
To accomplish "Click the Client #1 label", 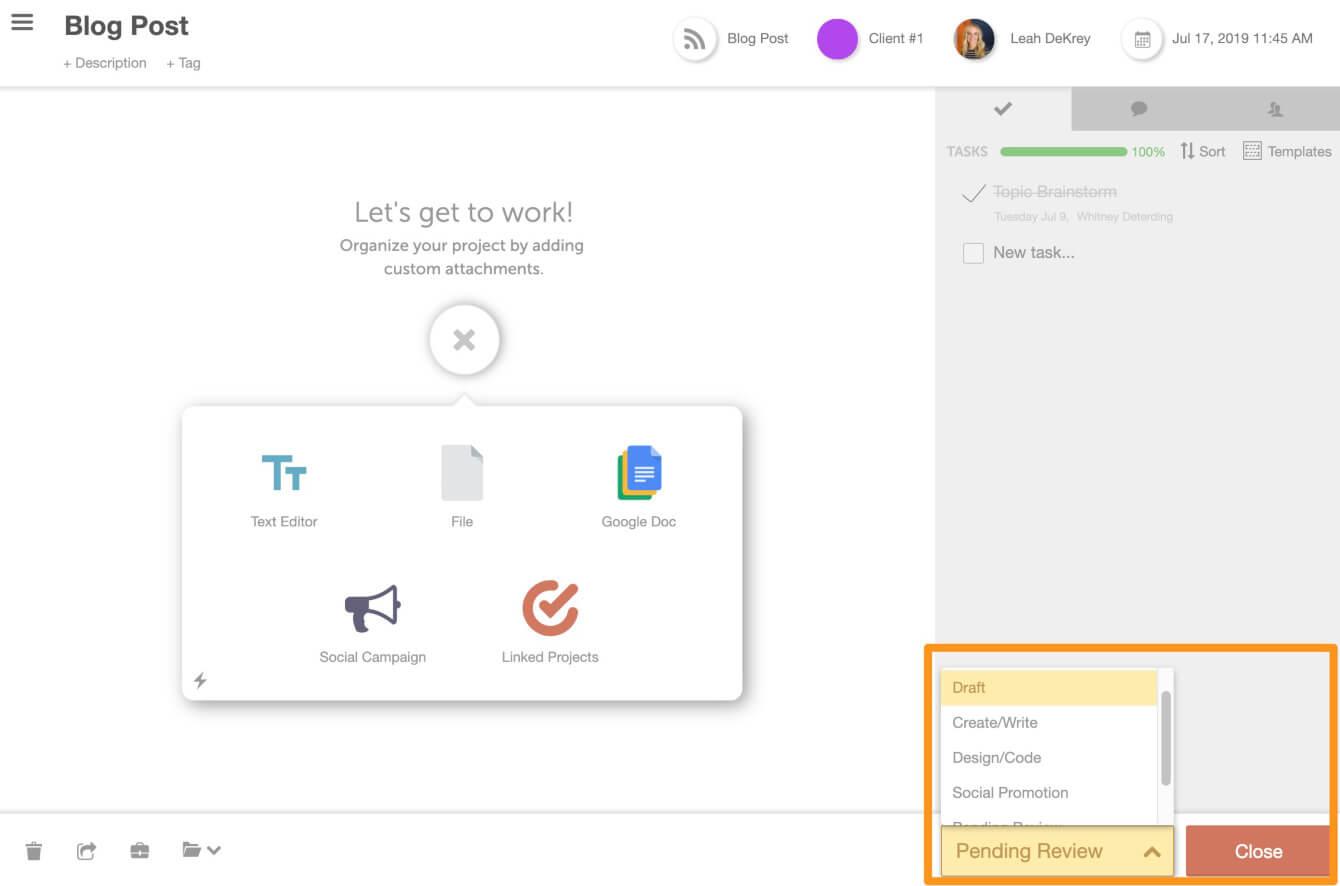I will (896, 39).
